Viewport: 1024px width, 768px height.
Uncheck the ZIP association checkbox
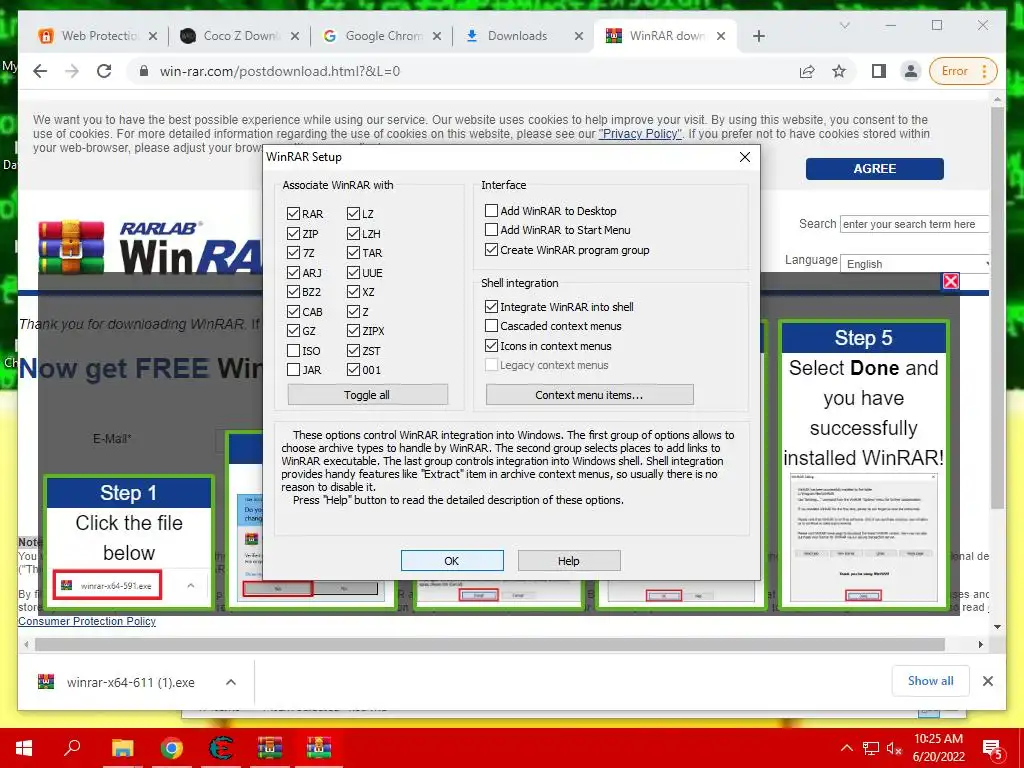[x=293, y=233]
